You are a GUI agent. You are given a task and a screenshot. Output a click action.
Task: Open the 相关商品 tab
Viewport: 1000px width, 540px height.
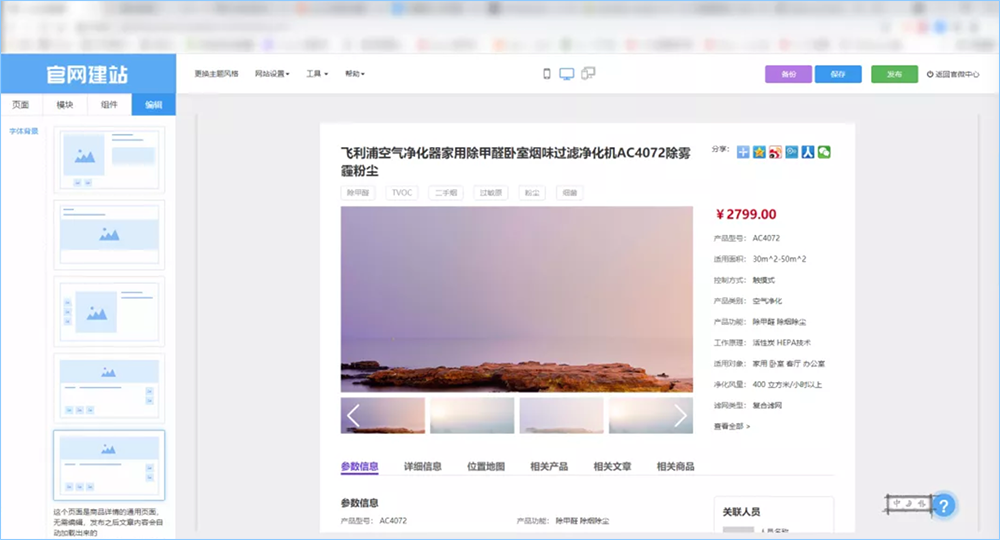[x=675, y=466]
